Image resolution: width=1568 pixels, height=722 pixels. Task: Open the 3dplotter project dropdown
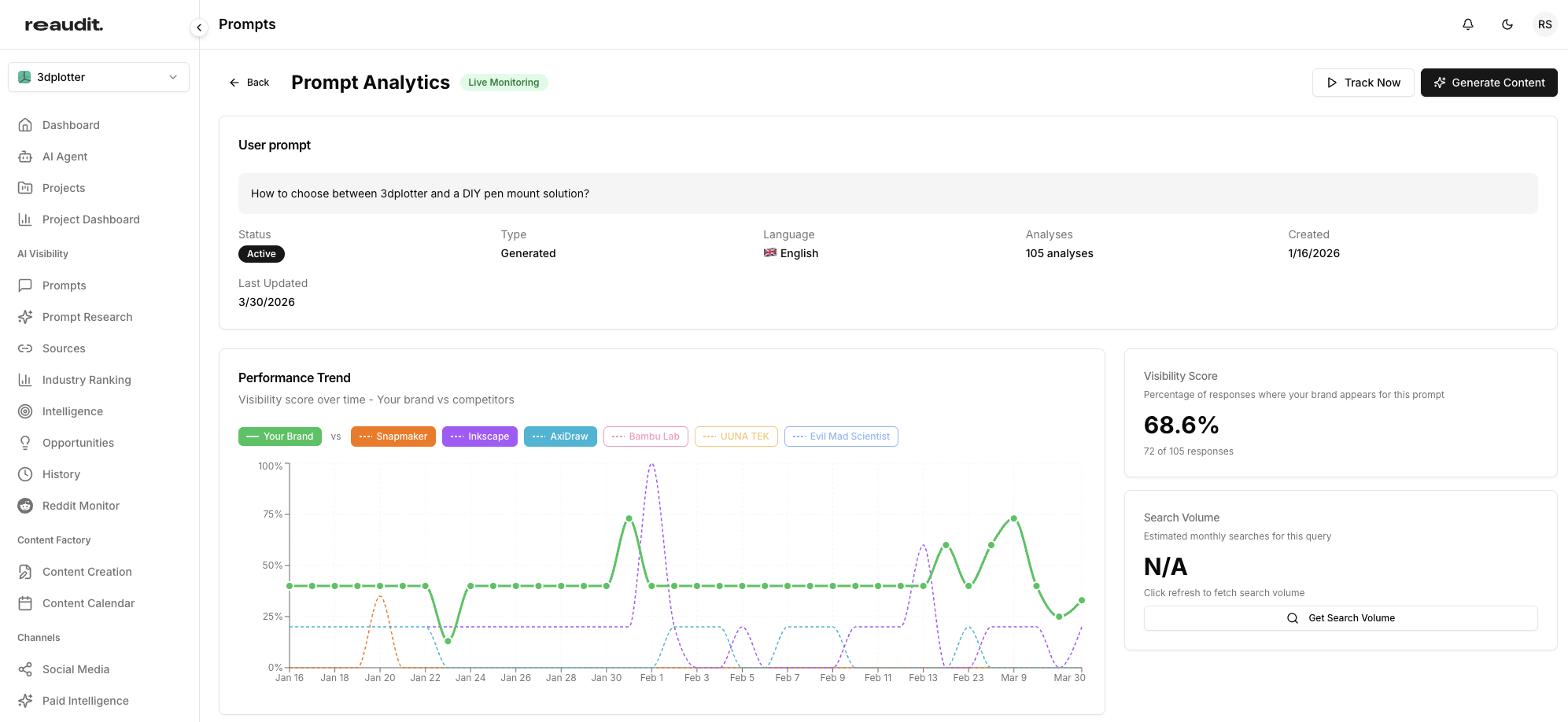[99, 77]
